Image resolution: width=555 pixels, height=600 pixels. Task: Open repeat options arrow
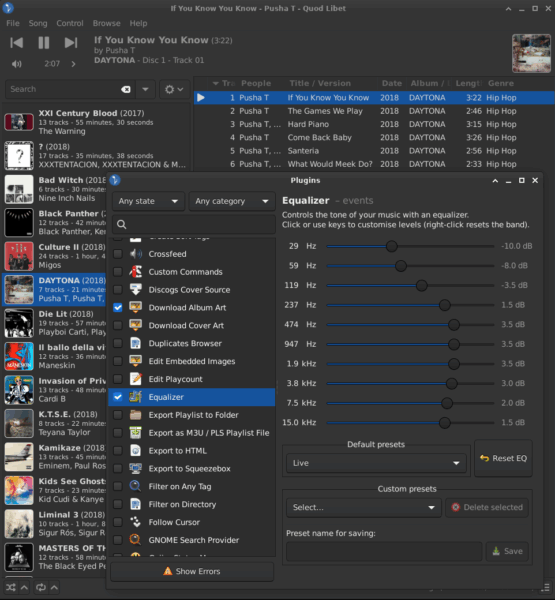tap(54, 587)
